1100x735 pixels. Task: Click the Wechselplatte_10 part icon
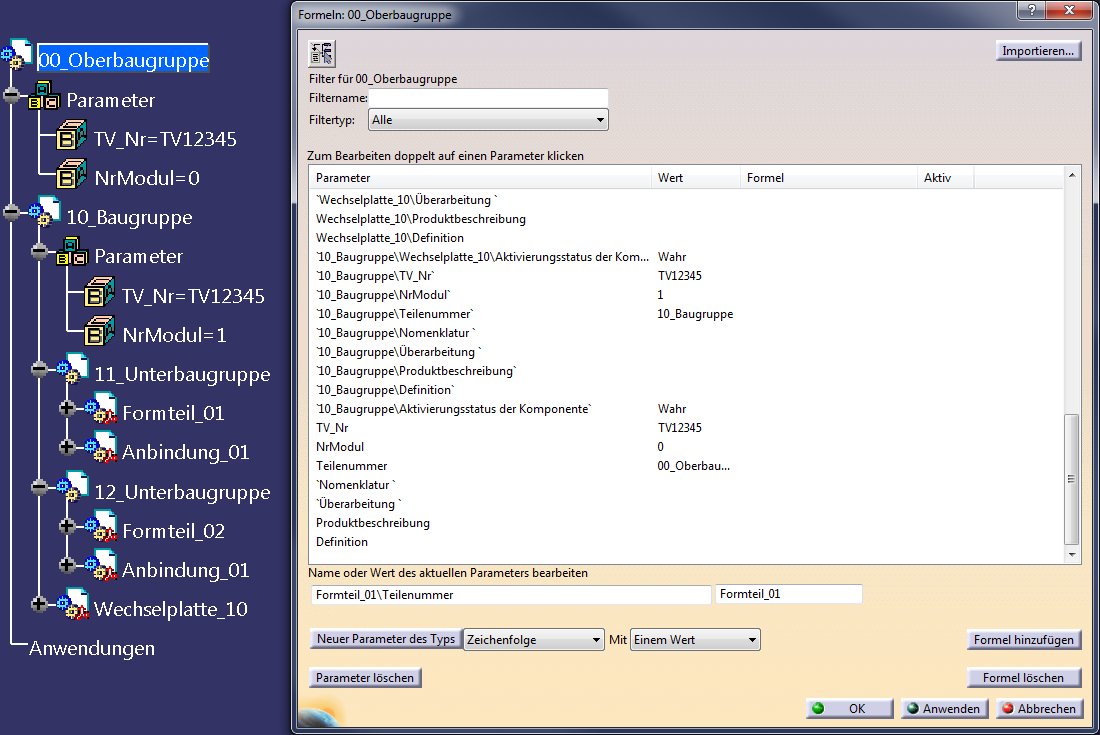pyautogui.click(x=74, y=605)
